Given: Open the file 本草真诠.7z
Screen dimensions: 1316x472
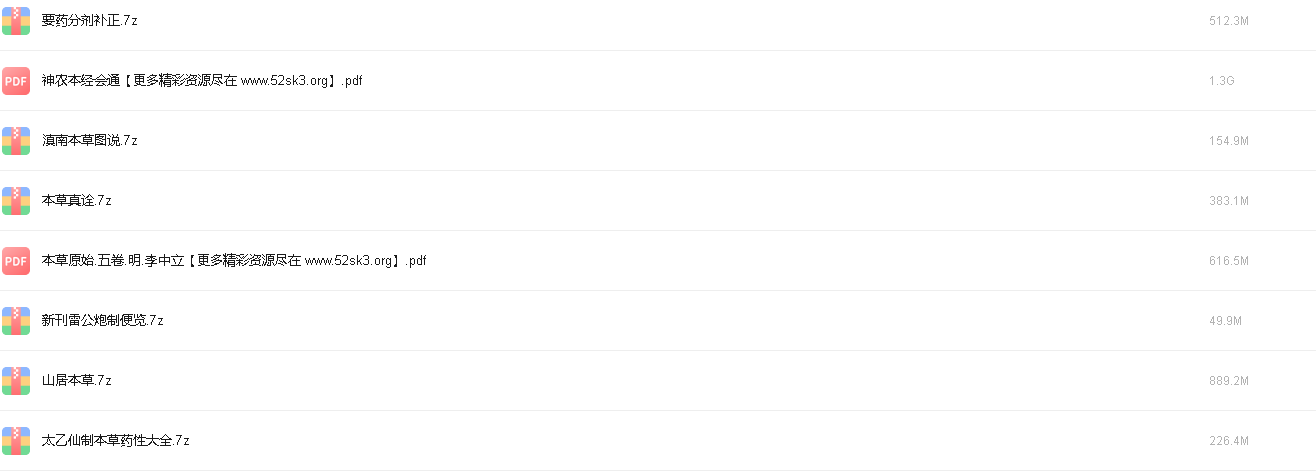Looking at the screenshot, I should 77,201.
